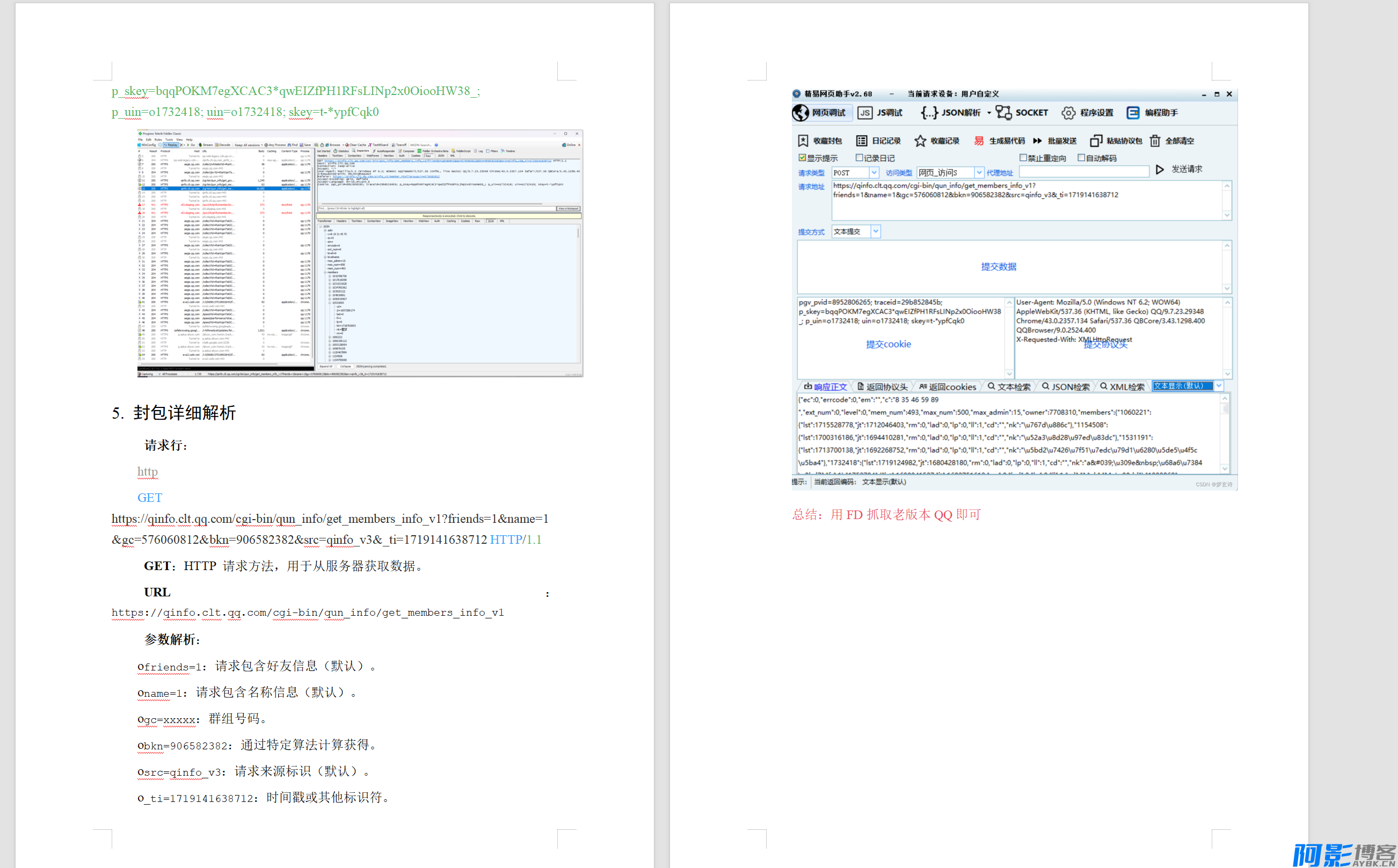Tick the 自动解码 checkbox
The height and width of the screenshot is (868, 1398).
(1081, 158)
